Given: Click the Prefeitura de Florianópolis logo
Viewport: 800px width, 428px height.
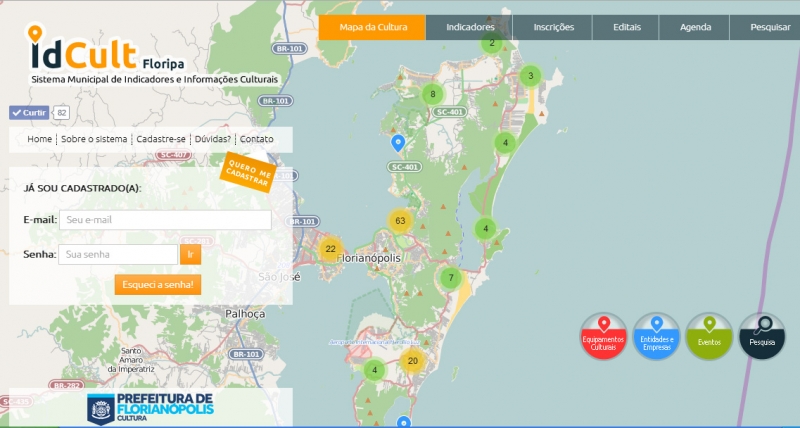Looking at the screenshot, I should pyautogui.click(x=150, y=408).
